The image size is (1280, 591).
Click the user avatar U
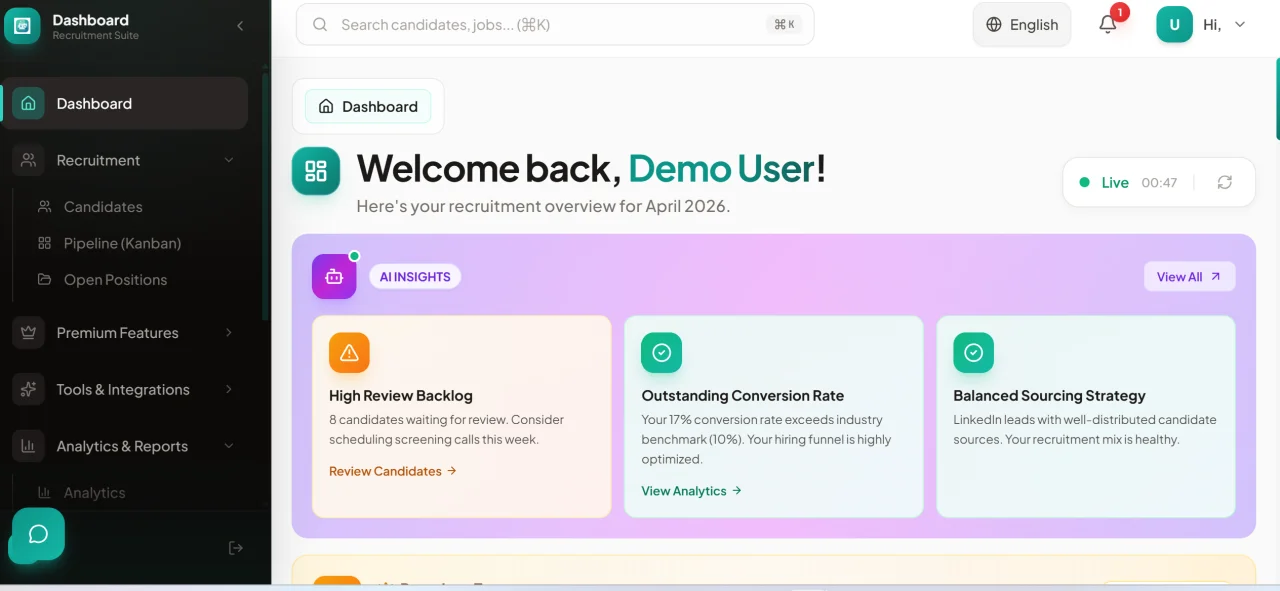click(1175, 25)
